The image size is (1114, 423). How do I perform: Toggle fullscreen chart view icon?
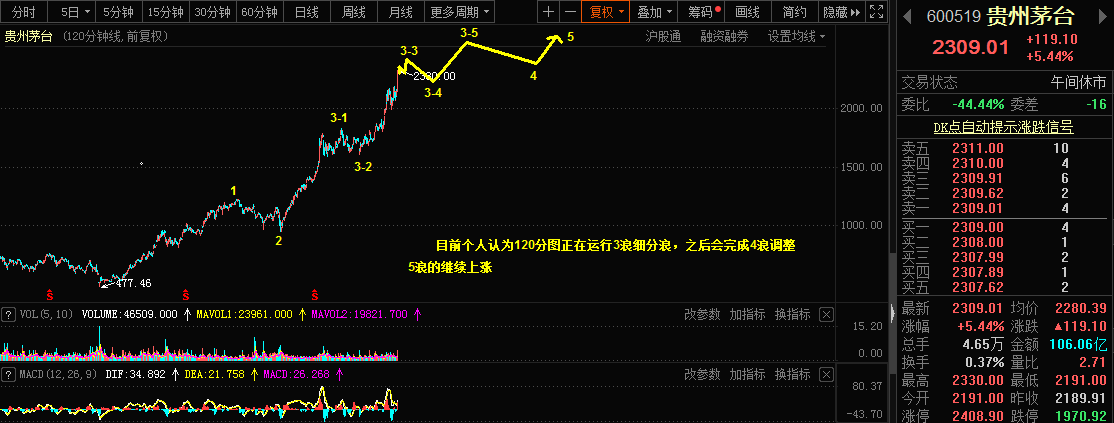[x=877, y=11]
